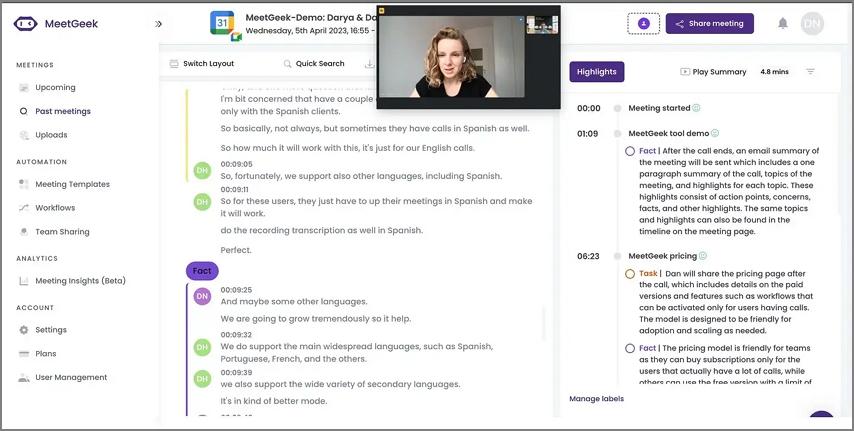
Task: Check the circle beside the pricing model Fact
Action: point(630,348)
